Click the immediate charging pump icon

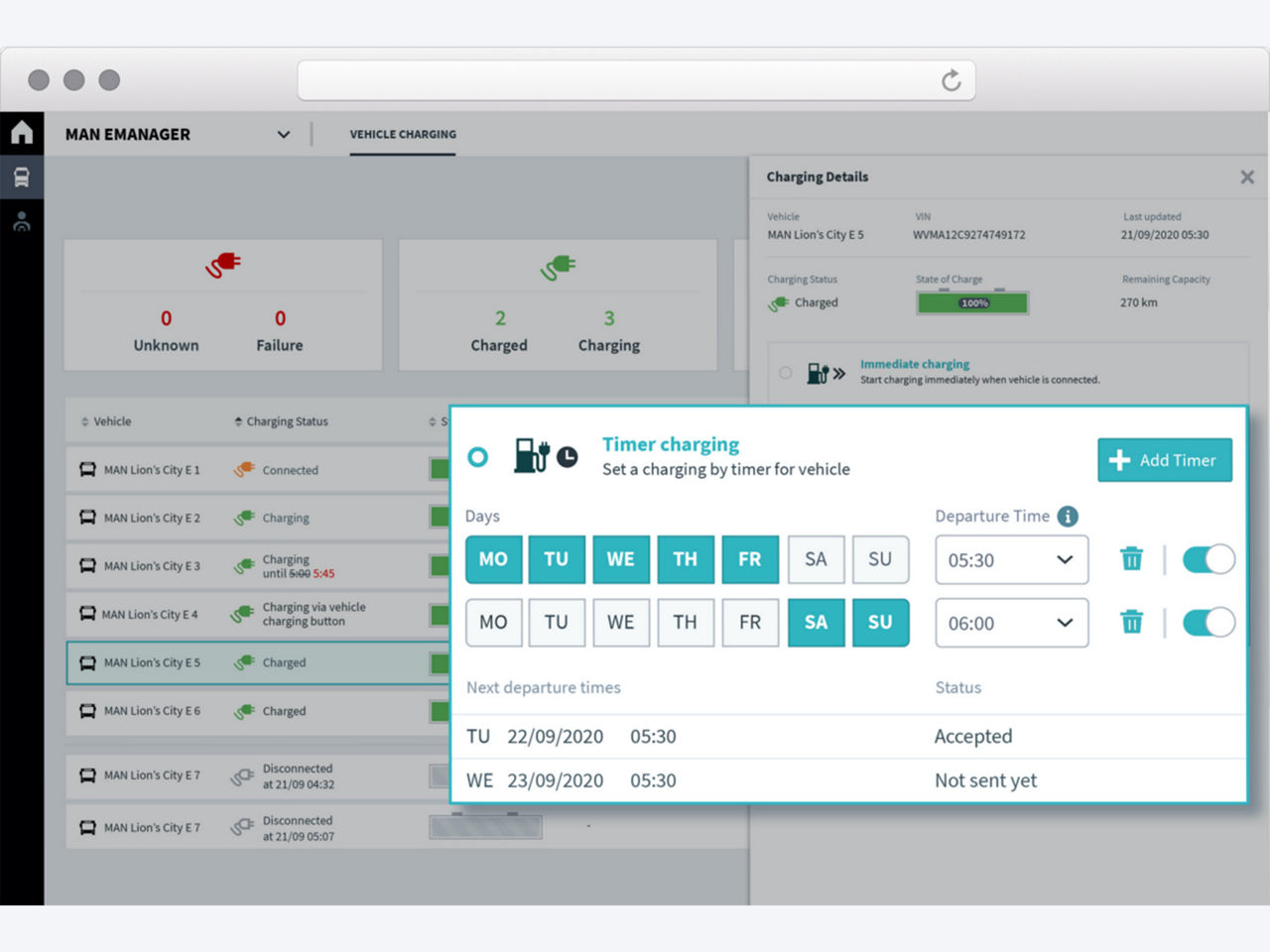click(x=825, y=373)
